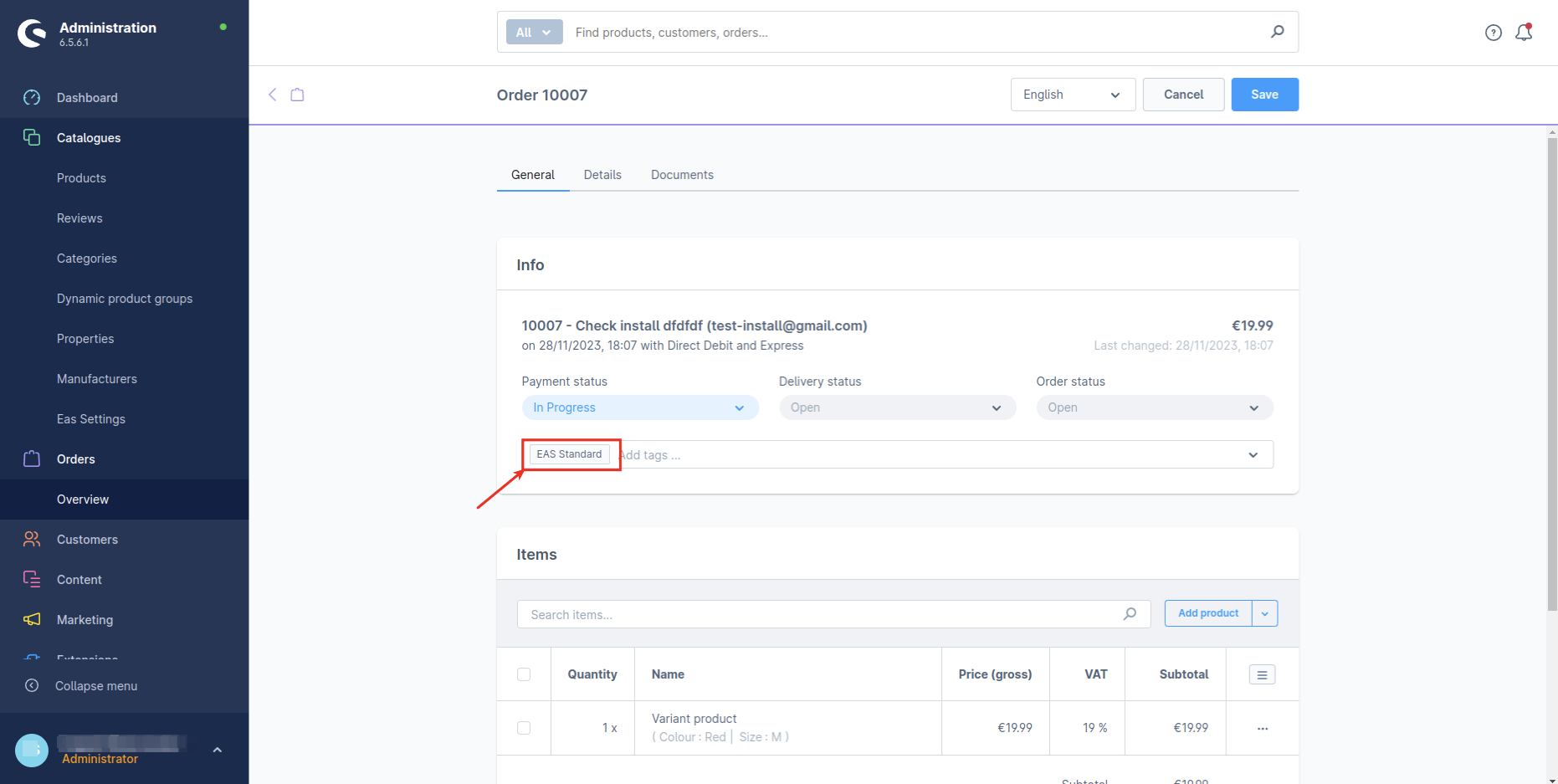
Task: Click the back arrow beside Order 10007
Action: coord(272,95)
